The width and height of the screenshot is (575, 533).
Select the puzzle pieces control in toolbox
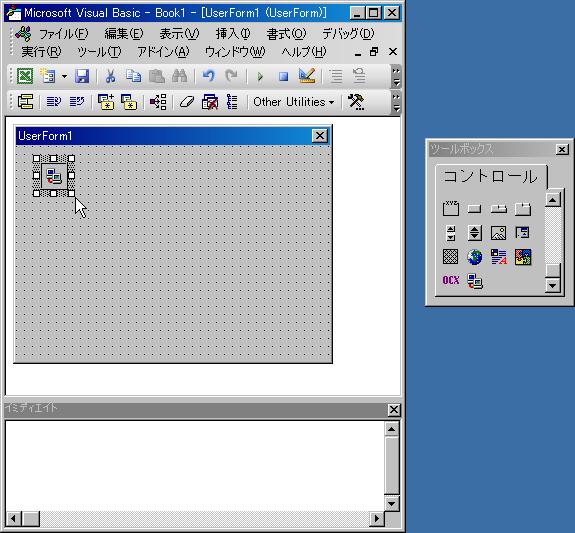(x=523, y=257)
